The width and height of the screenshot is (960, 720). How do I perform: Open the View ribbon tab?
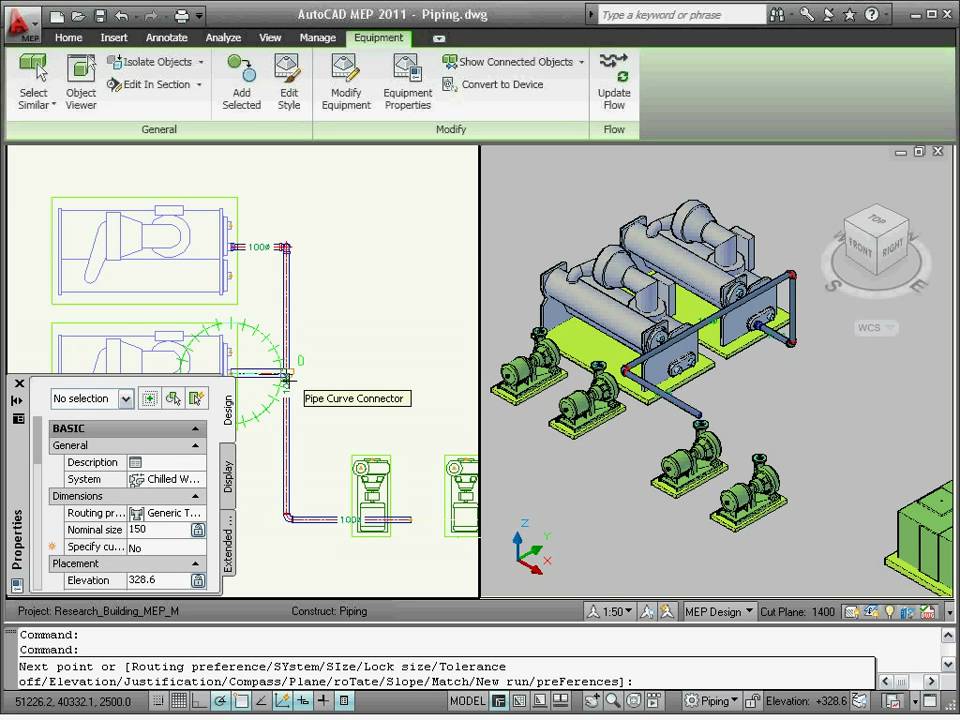point(270,38)
